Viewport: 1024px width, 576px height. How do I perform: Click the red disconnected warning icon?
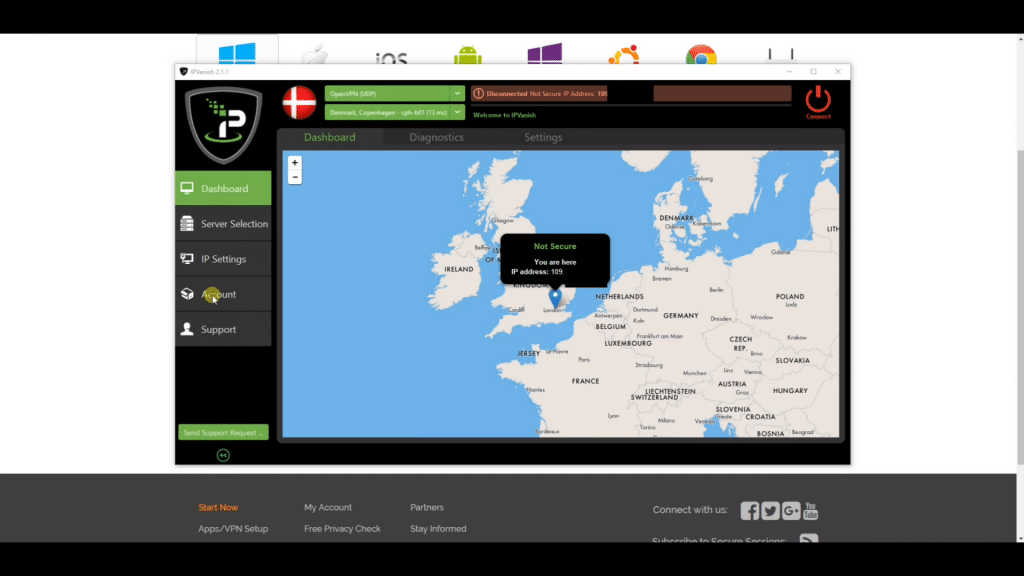click(478, 93)
